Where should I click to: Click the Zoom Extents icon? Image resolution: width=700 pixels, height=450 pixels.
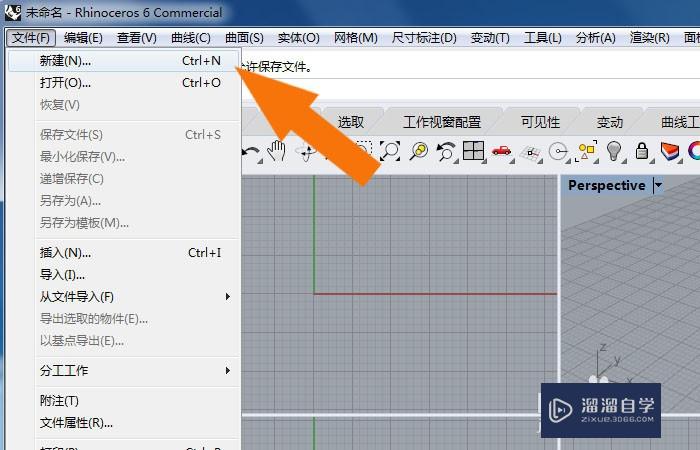tap(390, 151)
